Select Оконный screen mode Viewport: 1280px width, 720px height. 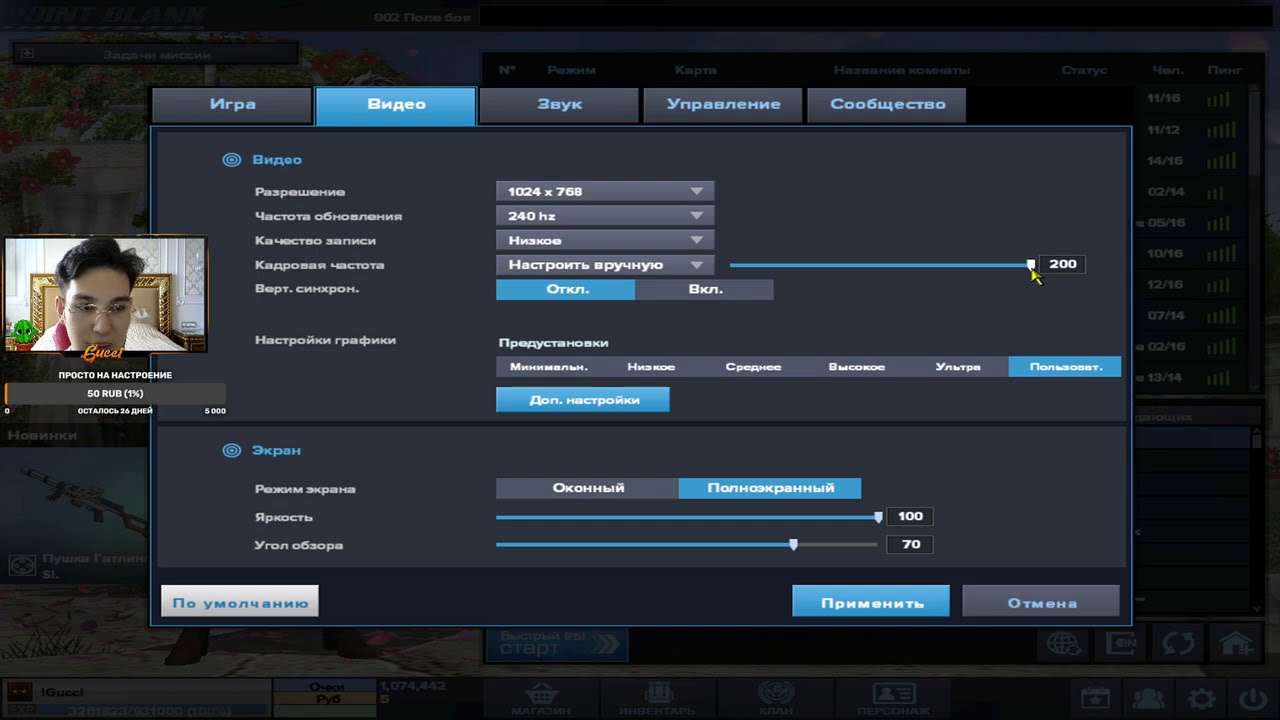coord(588,488)
